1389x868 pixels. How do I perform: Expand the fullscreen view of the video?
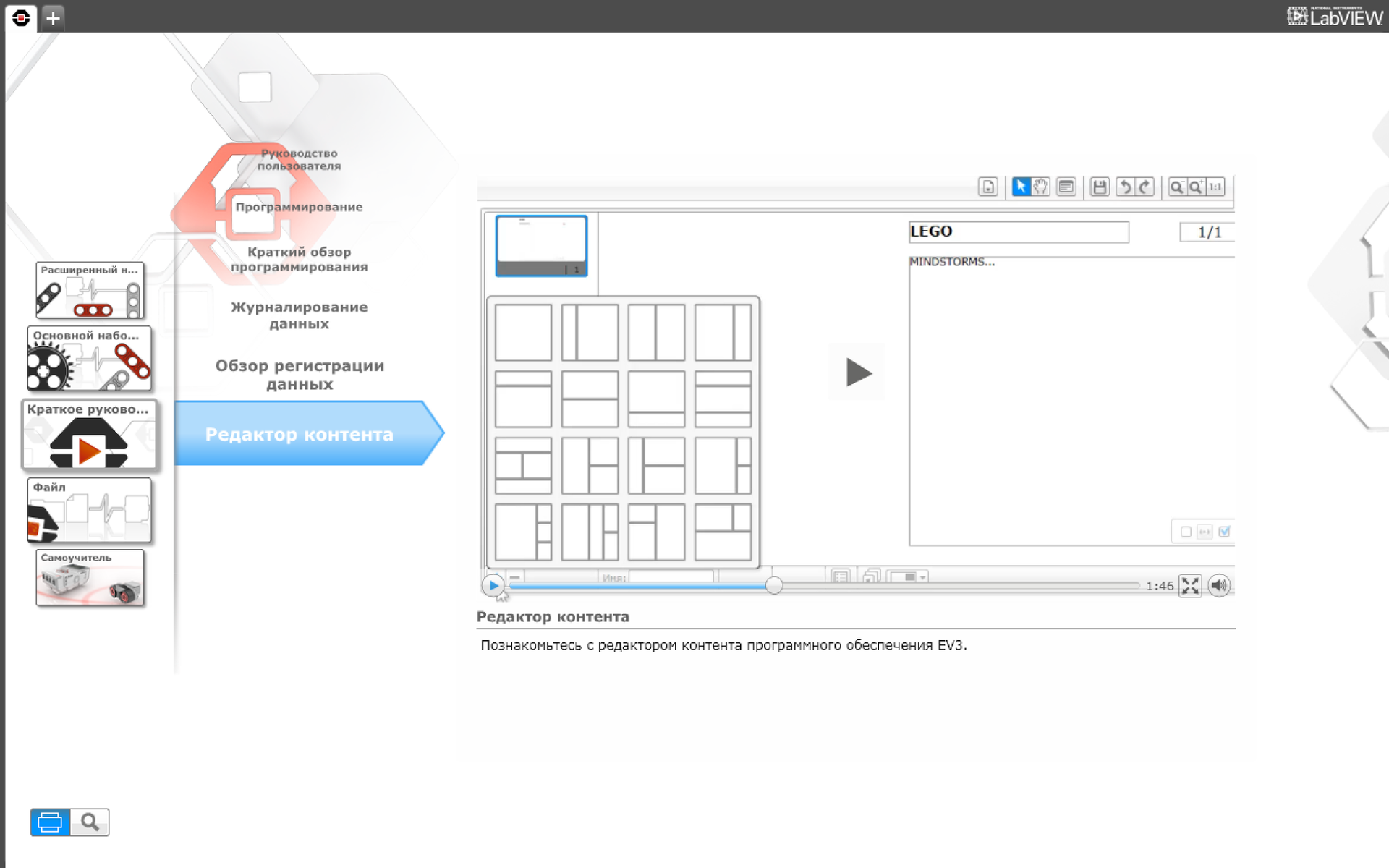[1190, 586]
